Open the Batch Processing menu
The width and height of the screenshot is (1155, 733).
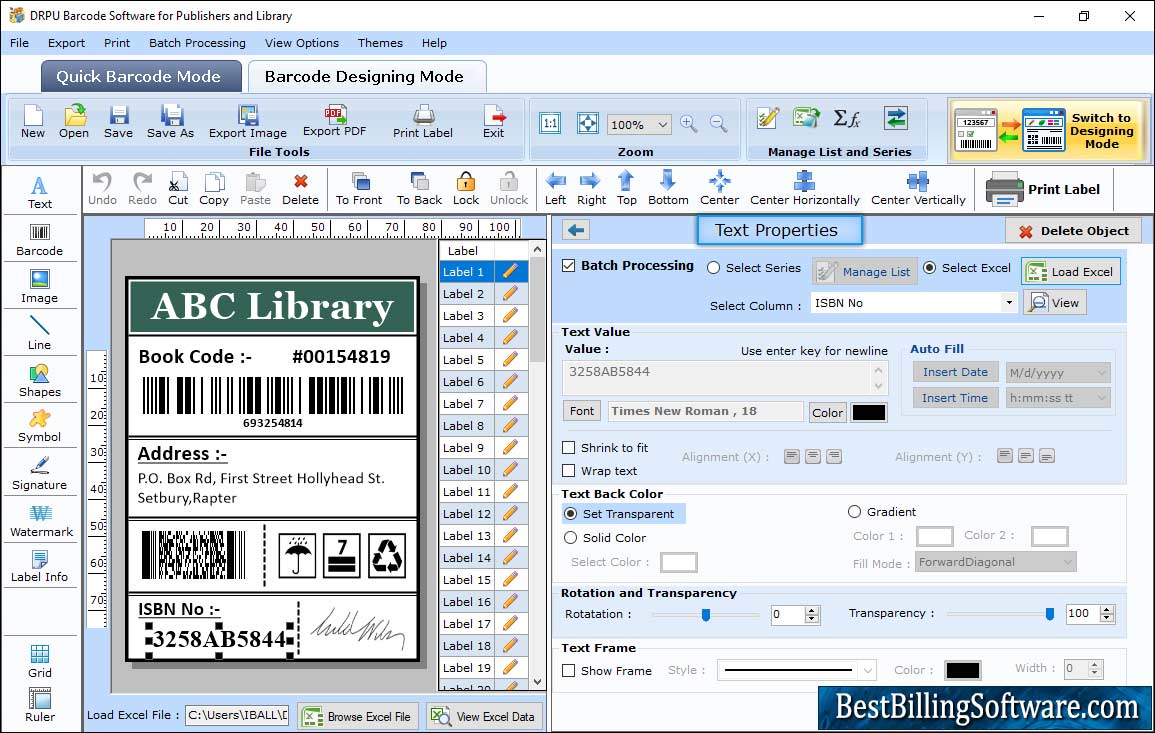(197, 43)
